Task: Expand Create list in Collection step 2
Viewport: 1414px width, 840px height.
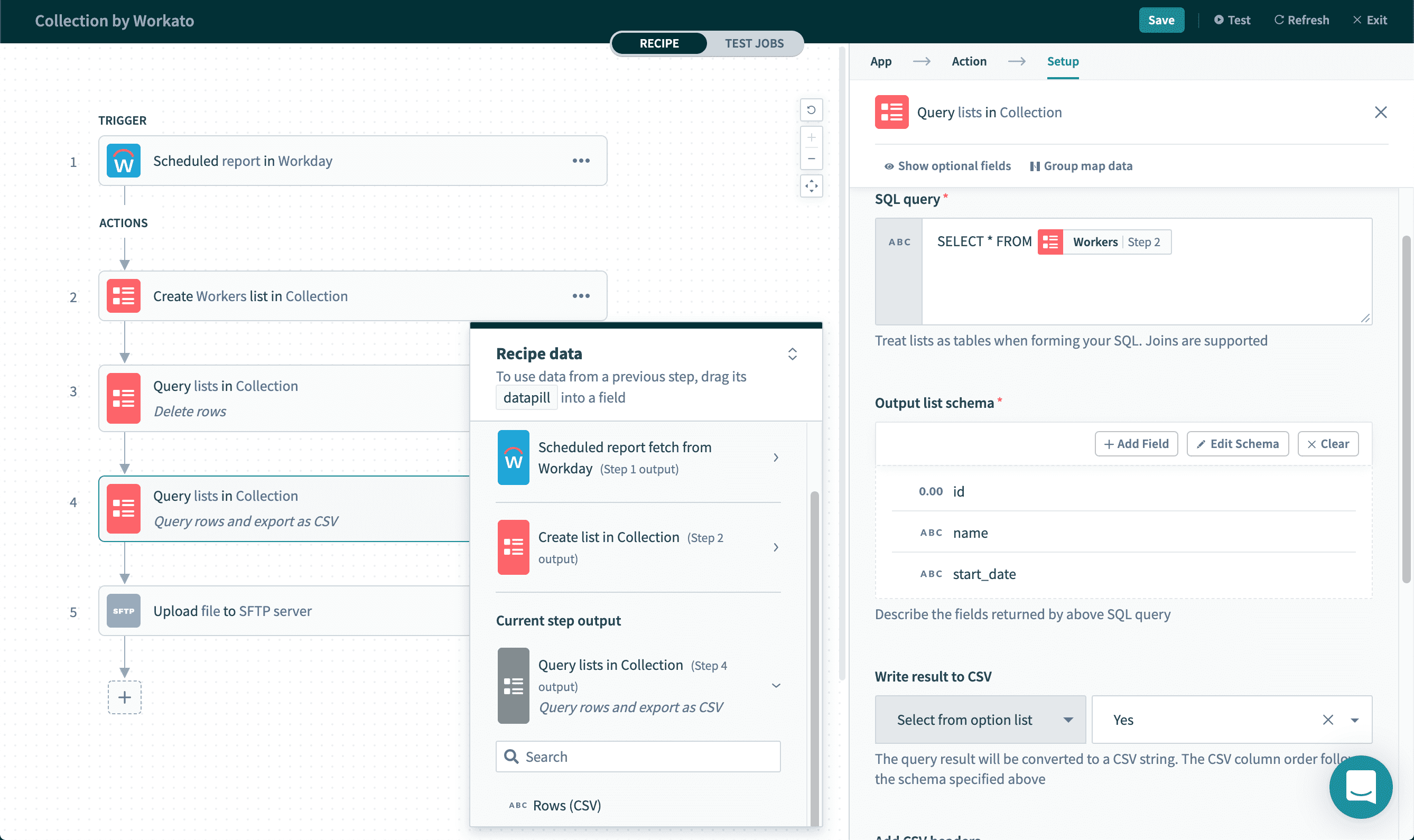Action: (x=776, y=547)
